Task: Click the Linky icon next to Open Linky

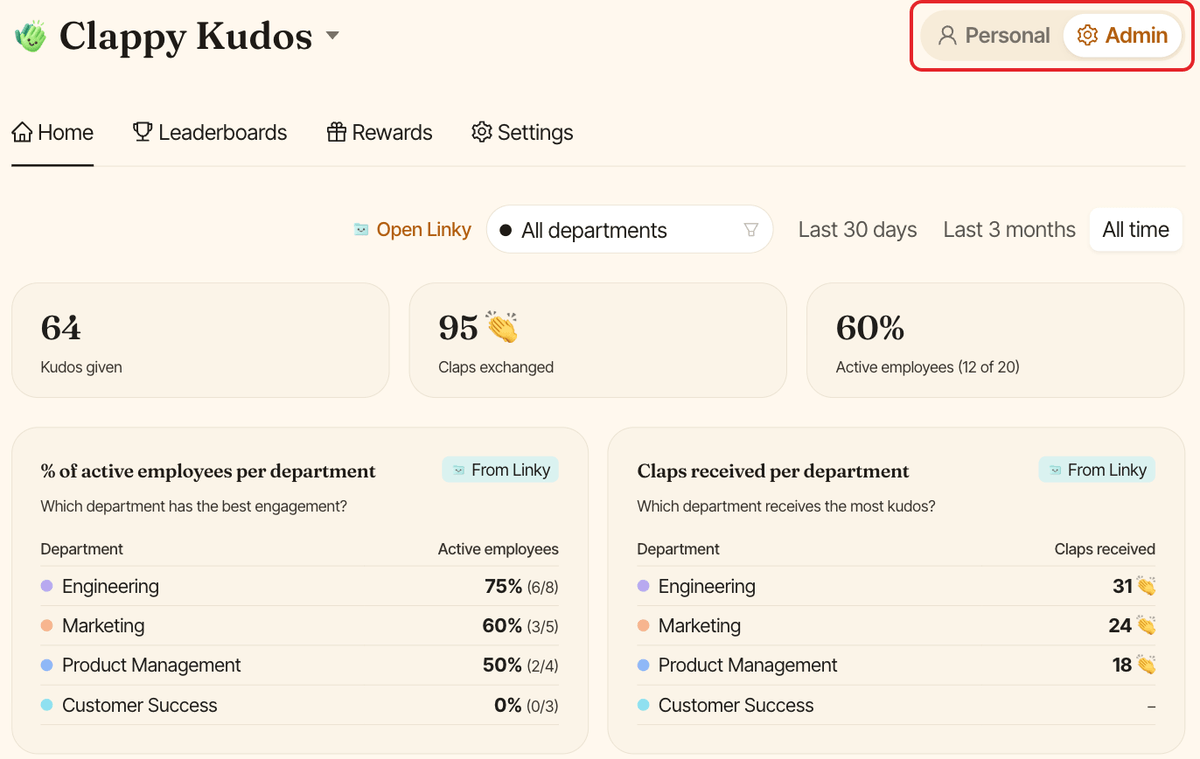Action: point(361,230)
